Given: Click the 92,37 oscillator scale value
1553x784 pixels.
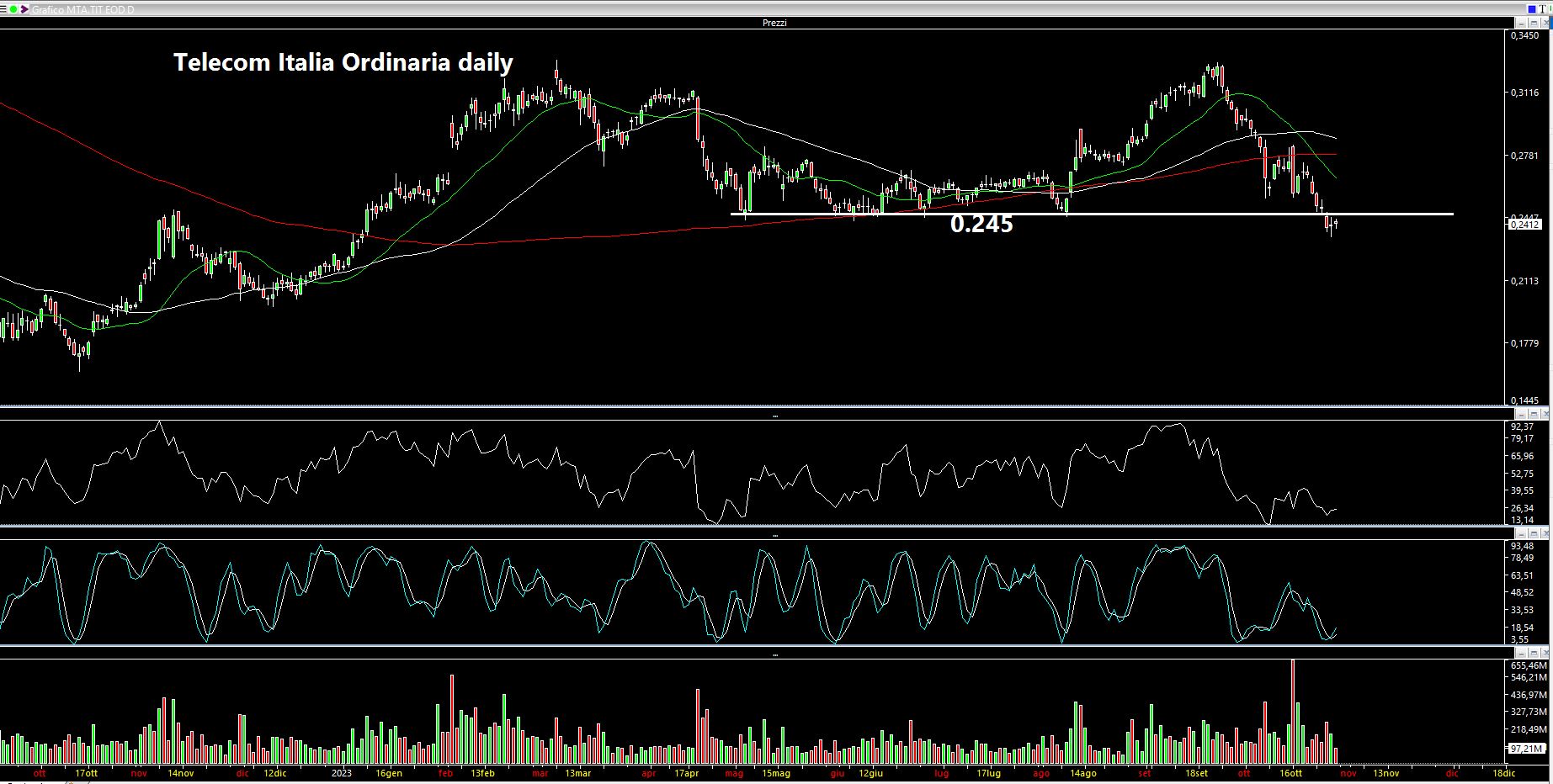Looking at the screenshot, I should (x=1522, y=426).
